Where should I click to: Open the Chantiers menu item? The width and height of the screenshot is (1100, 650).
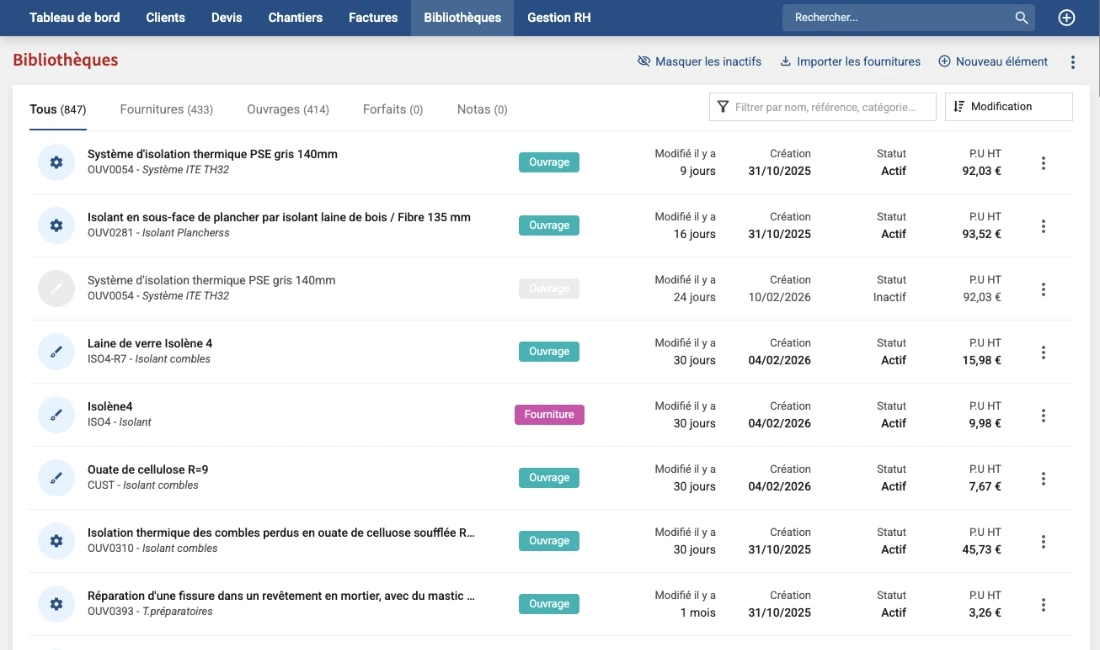(x=295, y=18)
